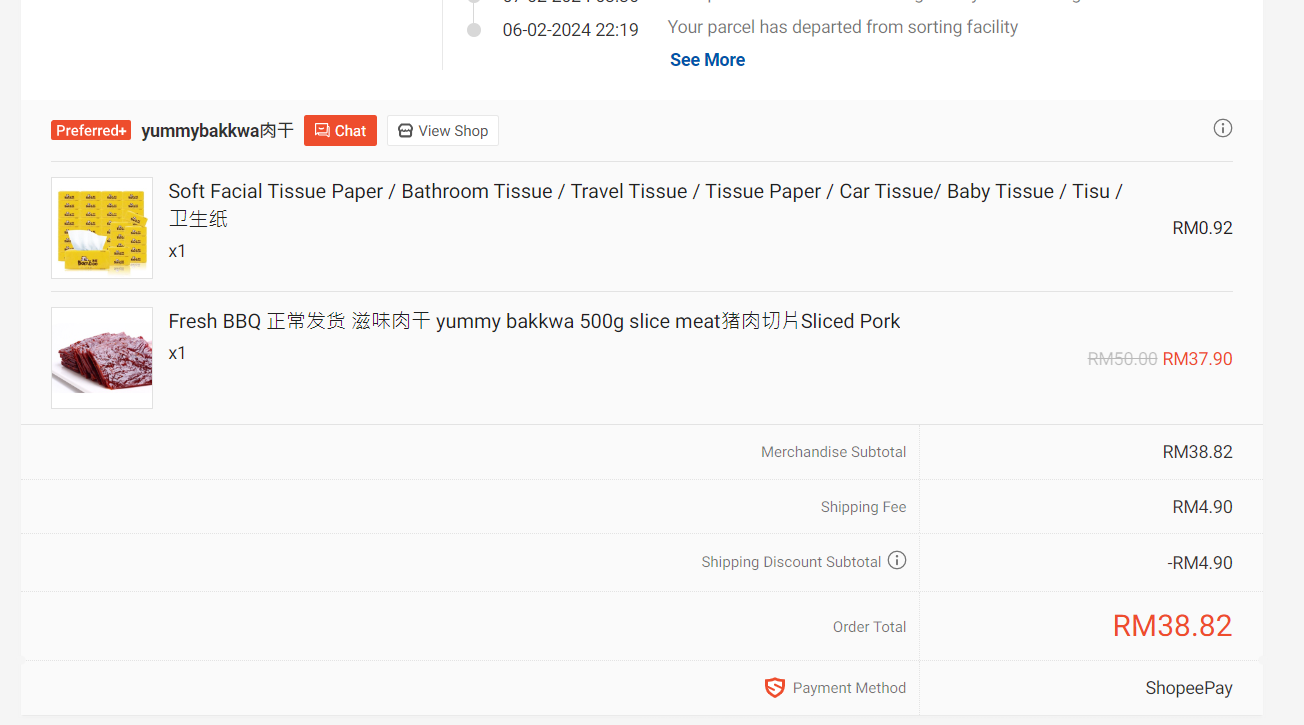Click tracking timestamp 06-02-2024 22:19

(570, 30)
